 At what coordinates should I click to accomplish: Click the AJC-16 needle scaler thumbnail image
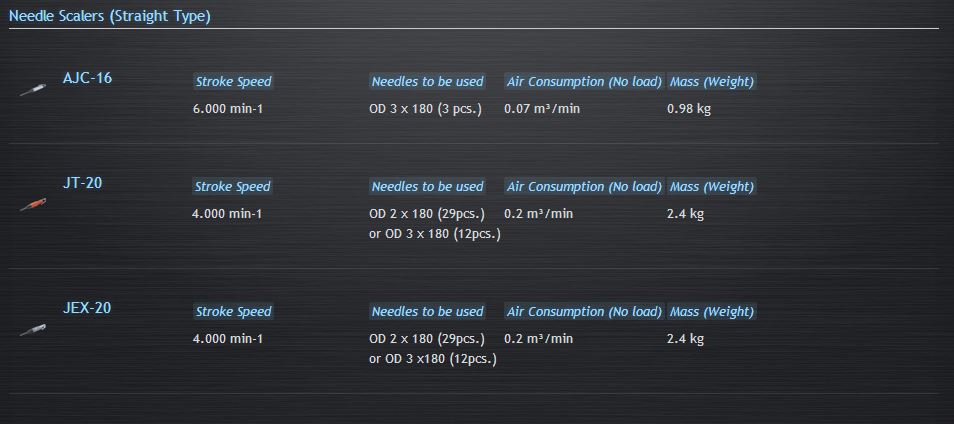[32, 90]
